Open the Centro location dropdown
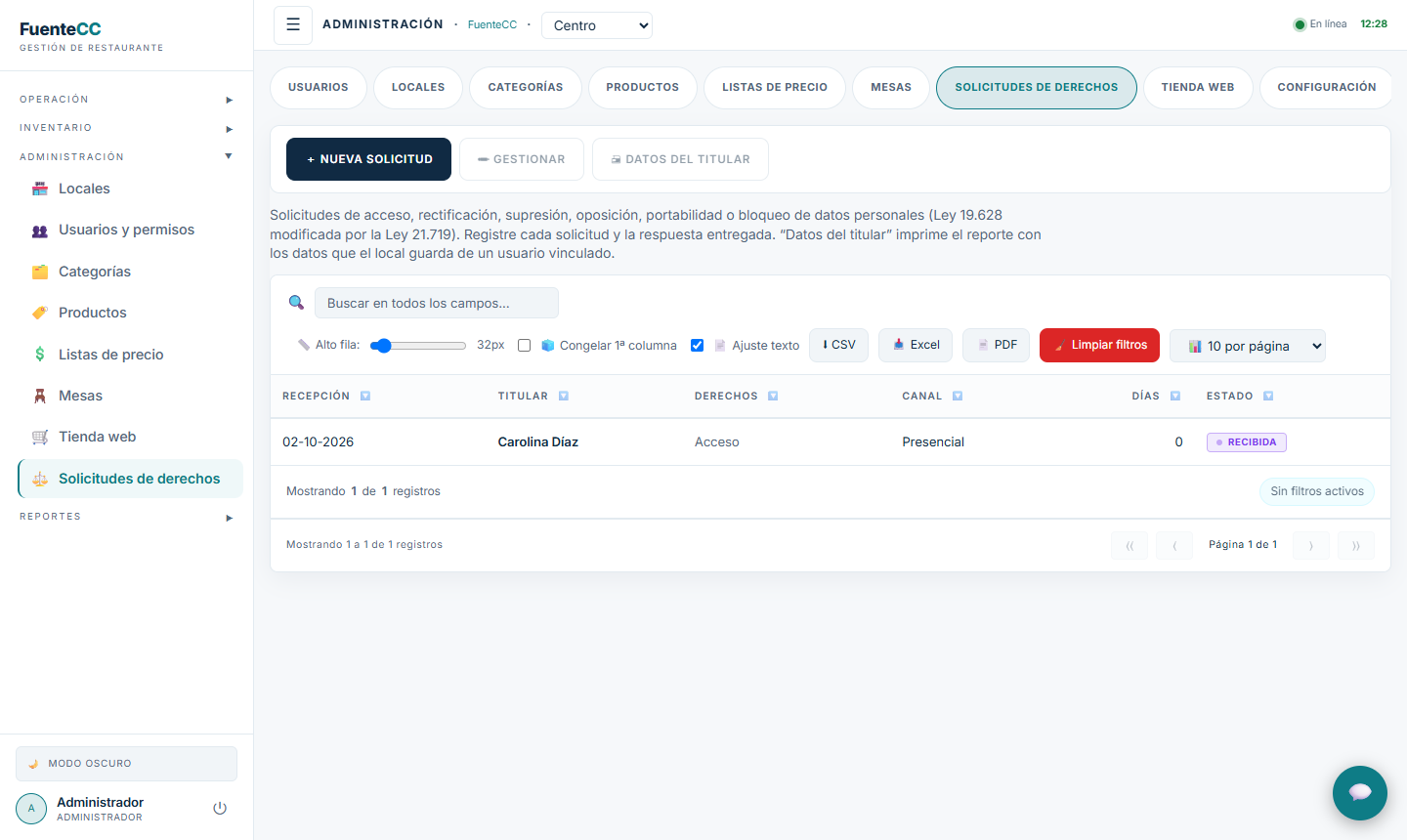Screen dimensions: 1407x840 click(x=597, y=25)
